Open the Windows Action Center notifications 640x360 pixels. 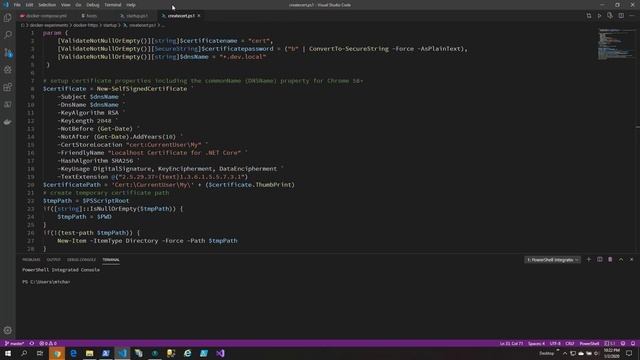[x=629, y=353]
